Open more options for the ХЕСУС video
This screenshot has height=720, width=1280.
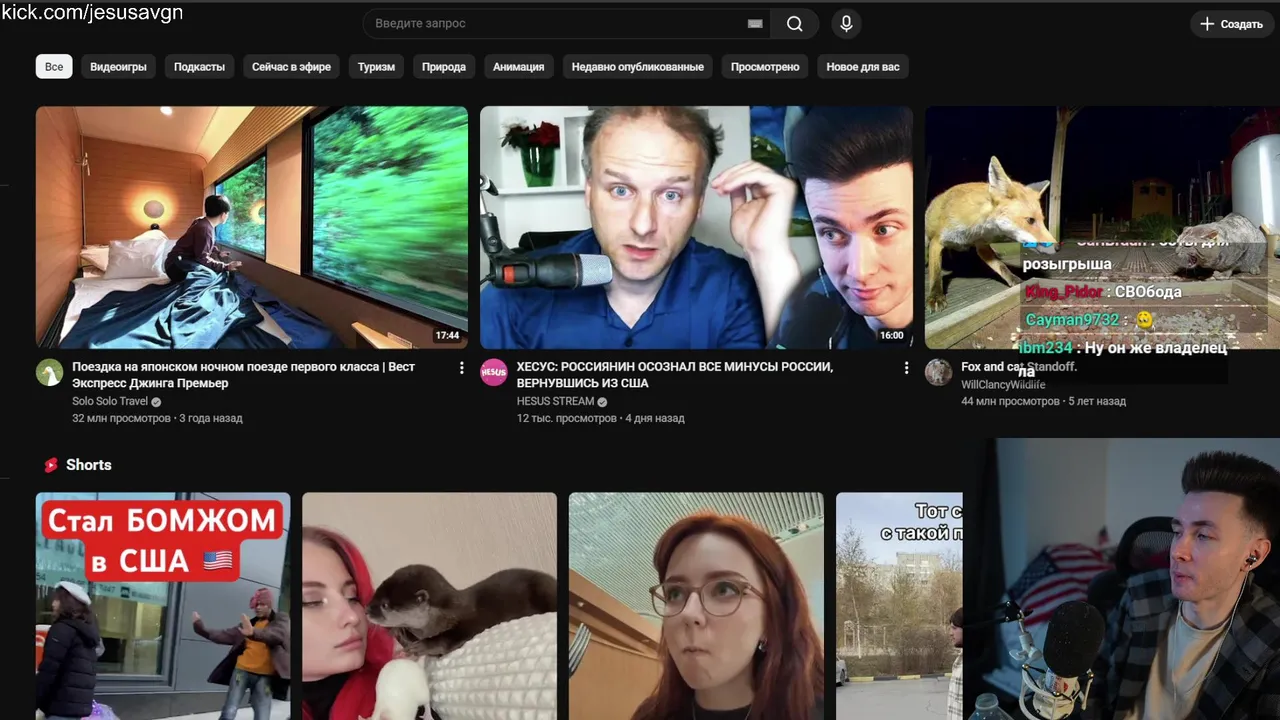(x=906, y=368)
